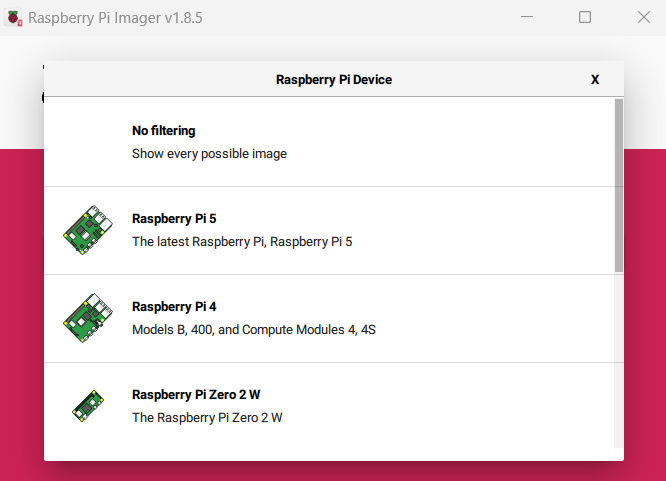Choose the Raspberry Pi 5 title
Image resolution: width=666 pixels, height=481 pixels.
coord(174,218)
